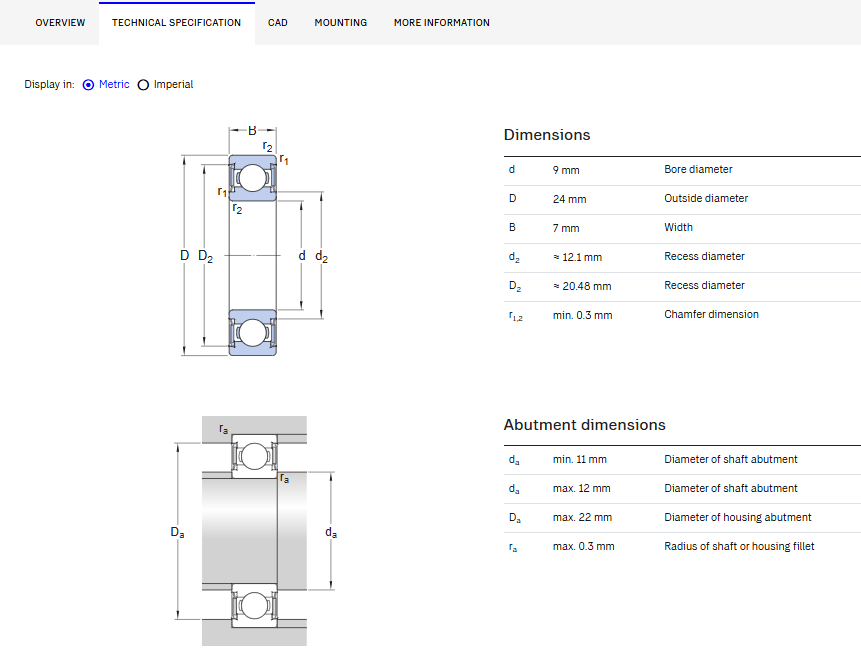Viewport: 861px width, 653px height.
Task: Click the min. 0.3 mm chamfer value
Action: [x=582, y=315]
